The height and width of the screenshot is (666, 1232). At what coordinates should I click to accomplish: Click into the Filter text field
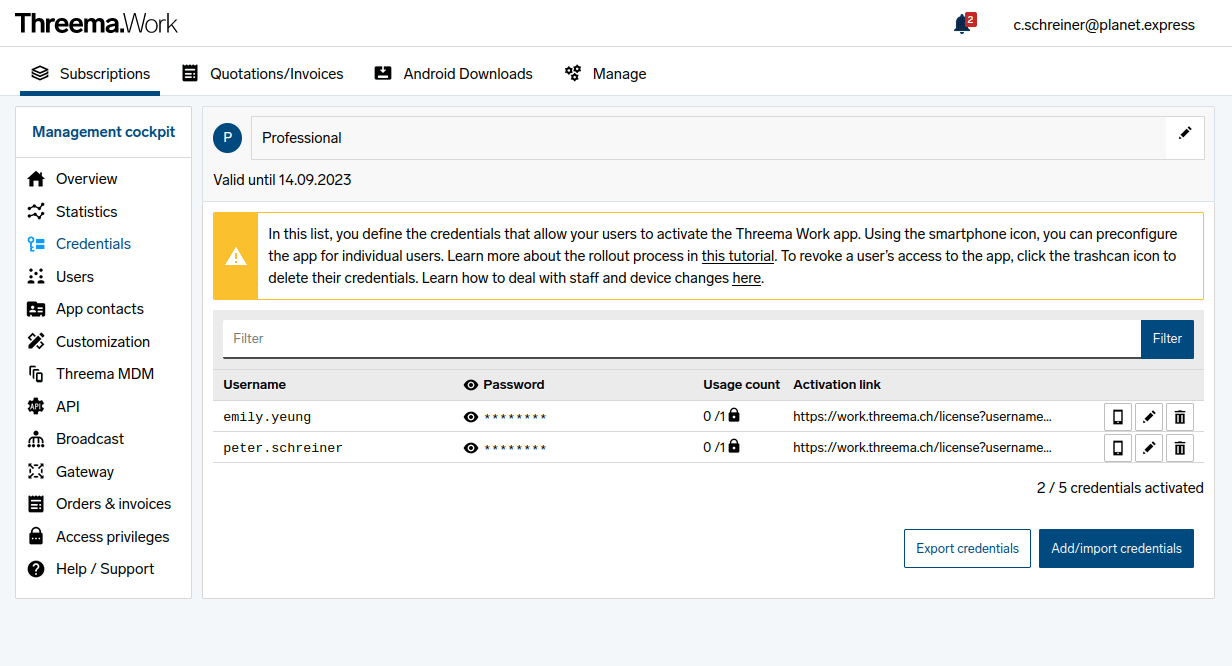tap(682, 339)
